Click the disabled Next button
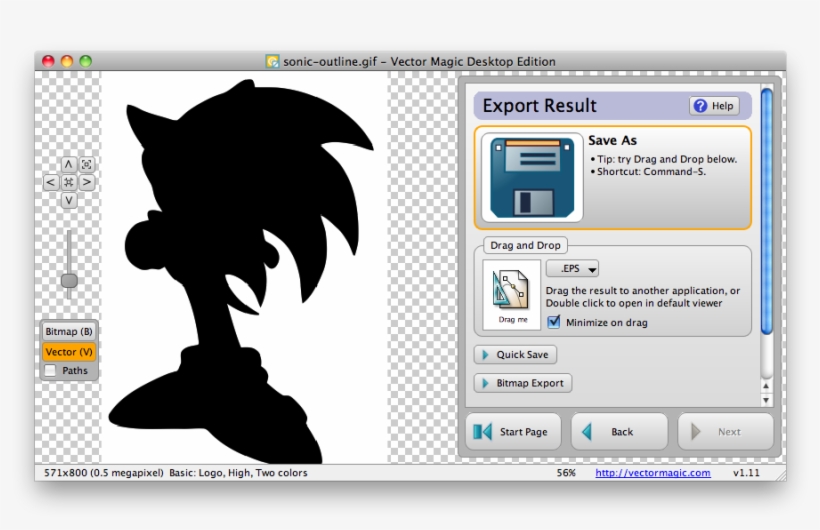The height and width of the screenshot is (530, 820). click(725, 432)
